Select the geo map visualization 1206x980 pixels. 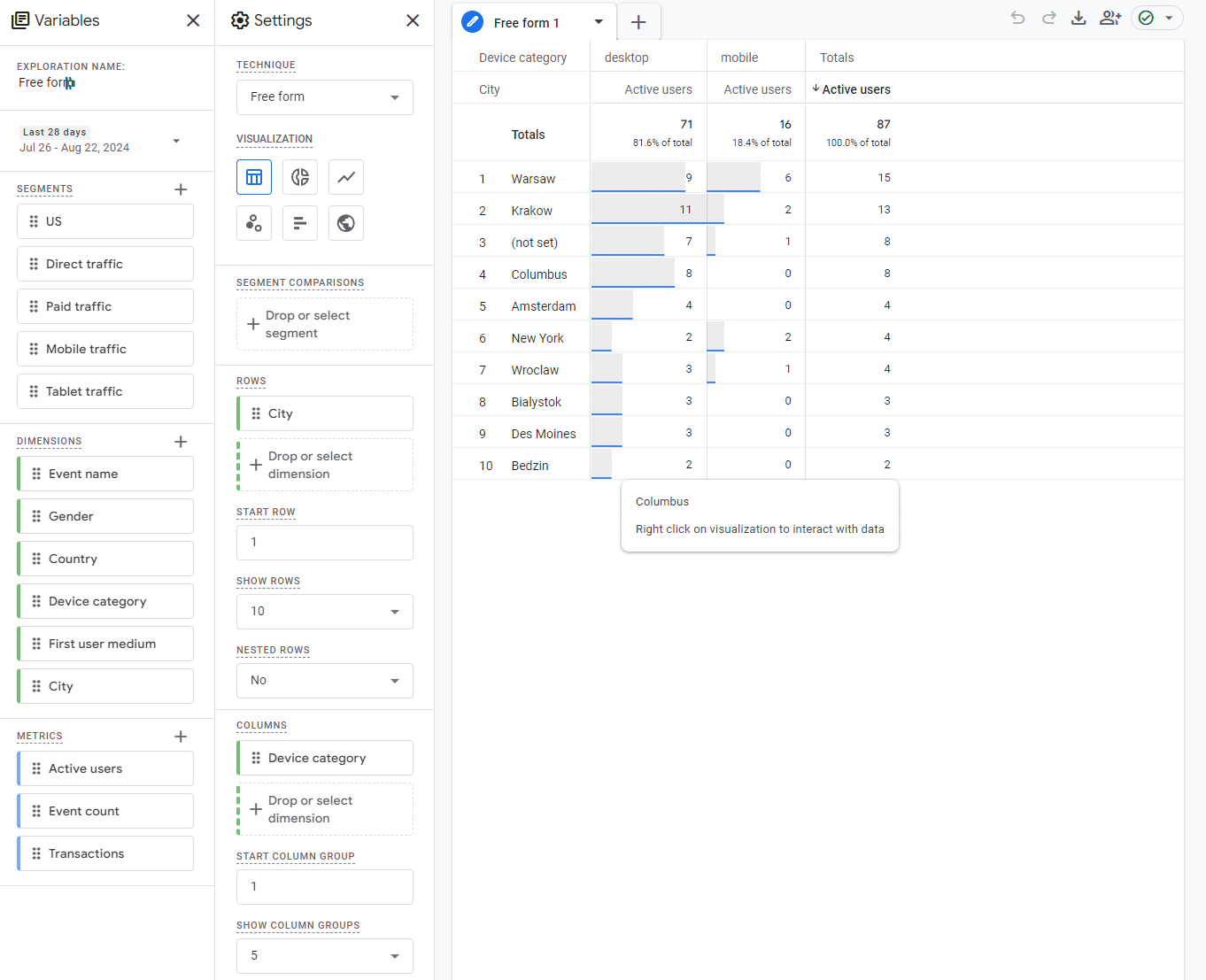(x=346, y=223)
